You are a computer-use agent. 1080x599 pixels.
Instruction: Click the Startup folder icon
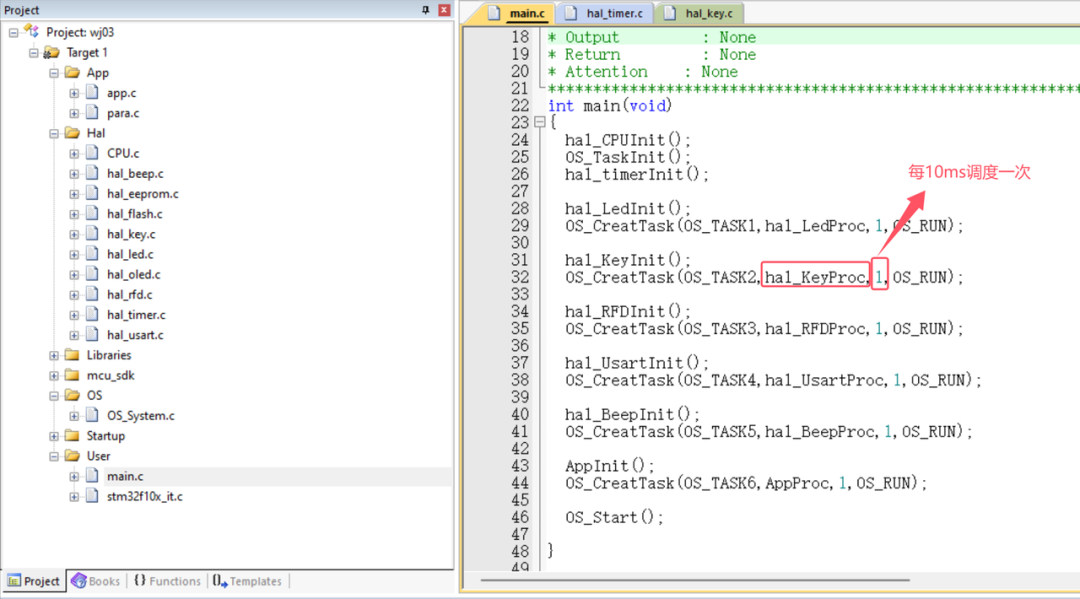tap(72, 435)
